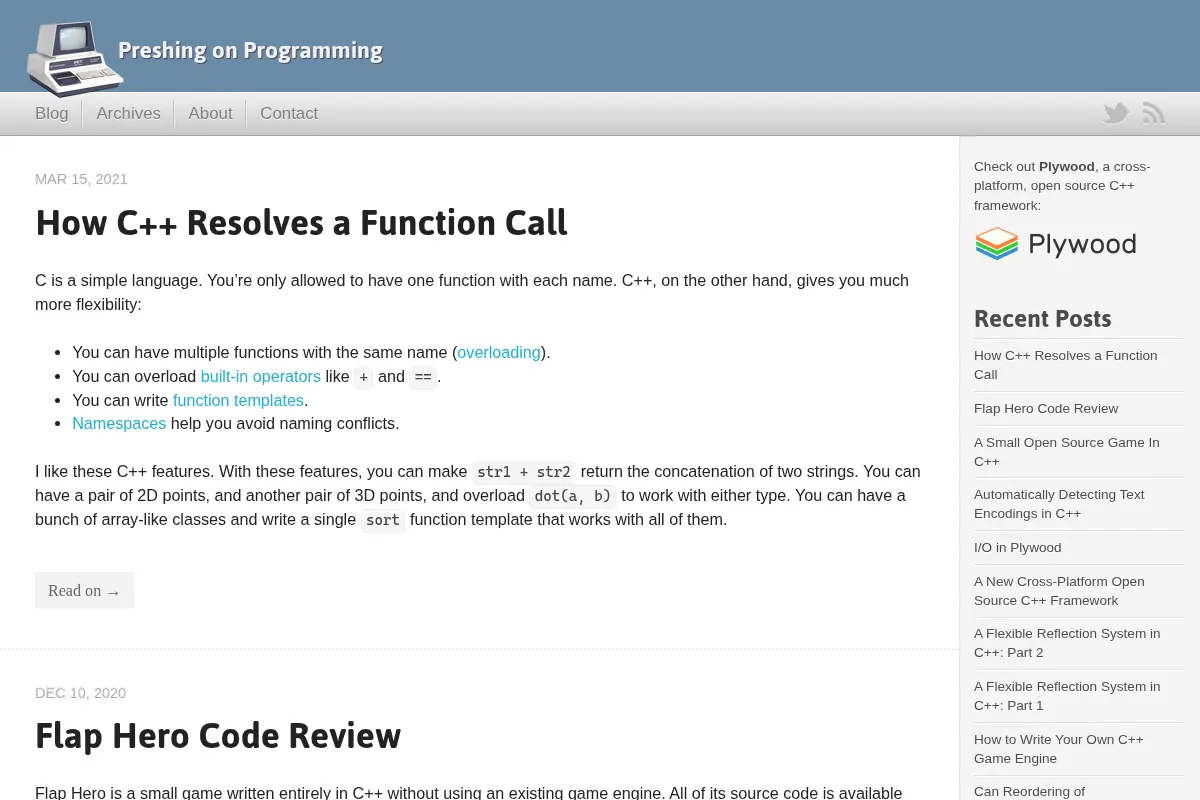The image size is (1200, 800).
Task: Open sidebar post 'Flap Hero Code Review'
Action: tap(1046, 408)
